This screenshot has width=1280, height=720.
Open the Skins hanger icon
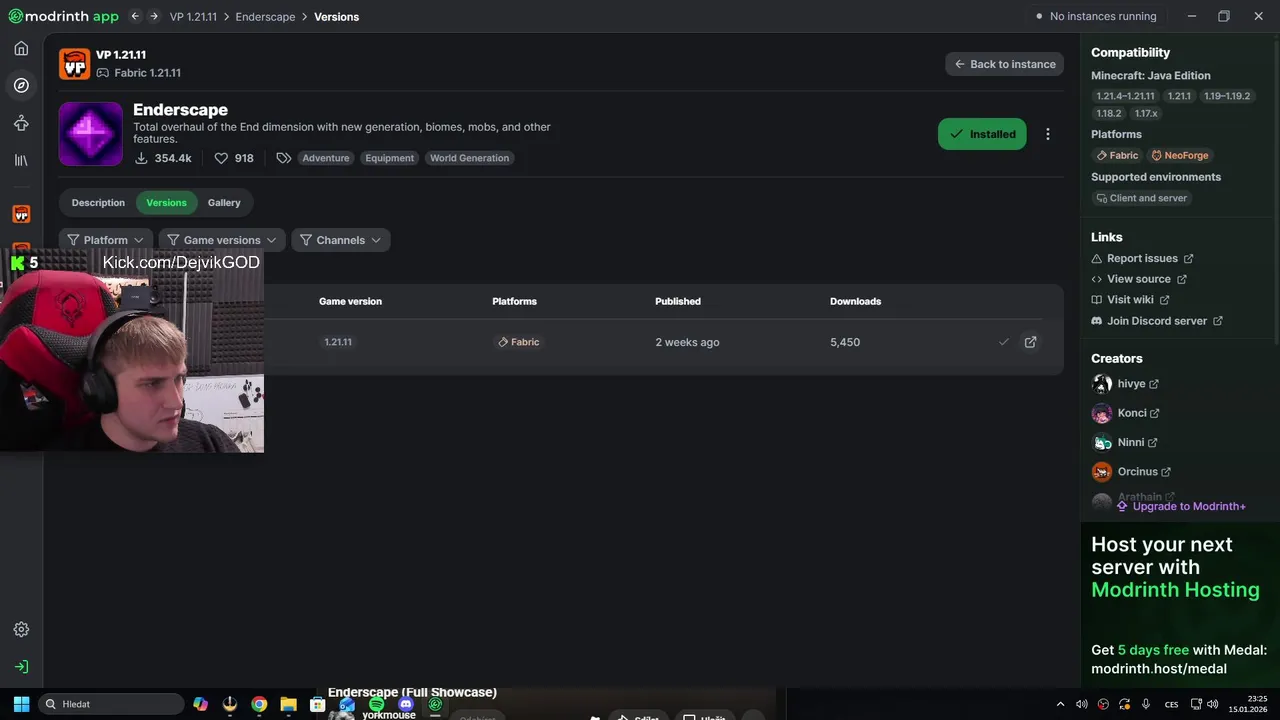click(x=21, y=123)
